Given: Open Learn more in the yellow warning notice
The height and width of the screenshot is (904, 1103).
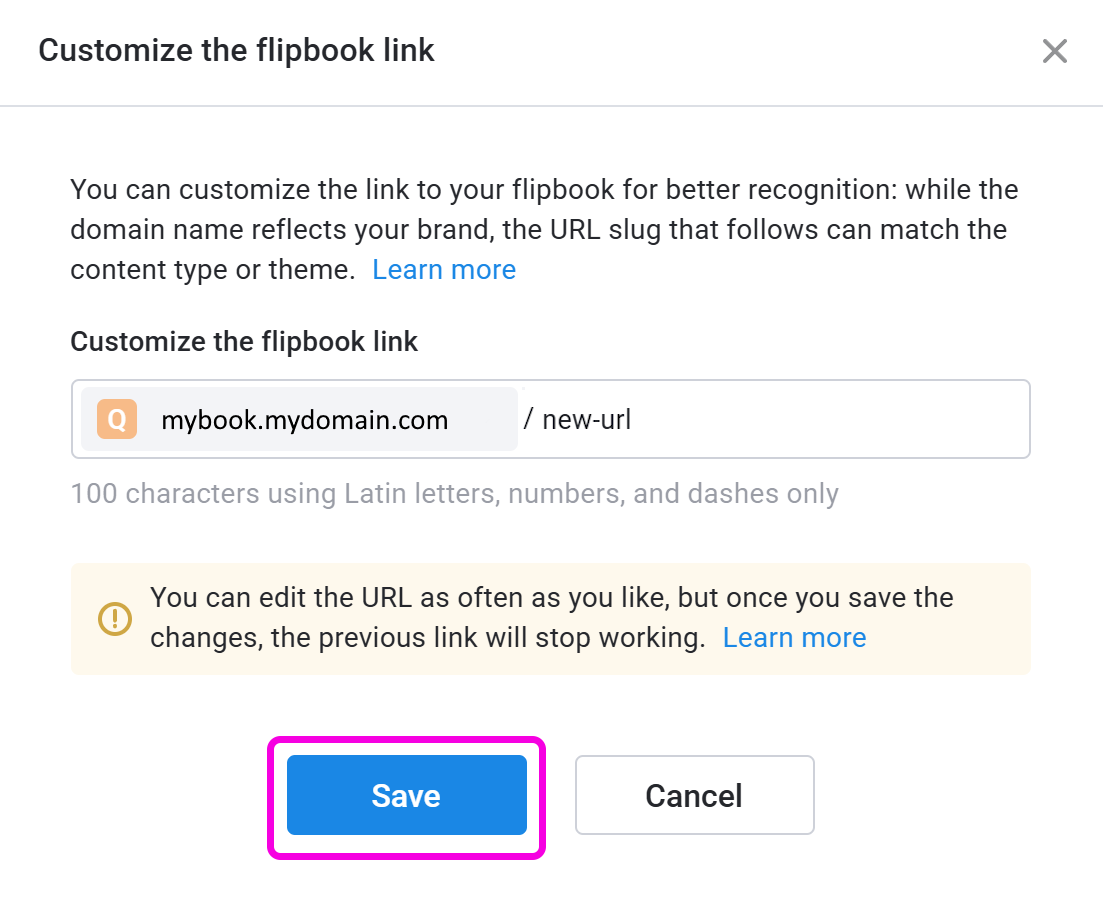Looking at the screenshot, I should pyautogui.click(x=794, y=638).
